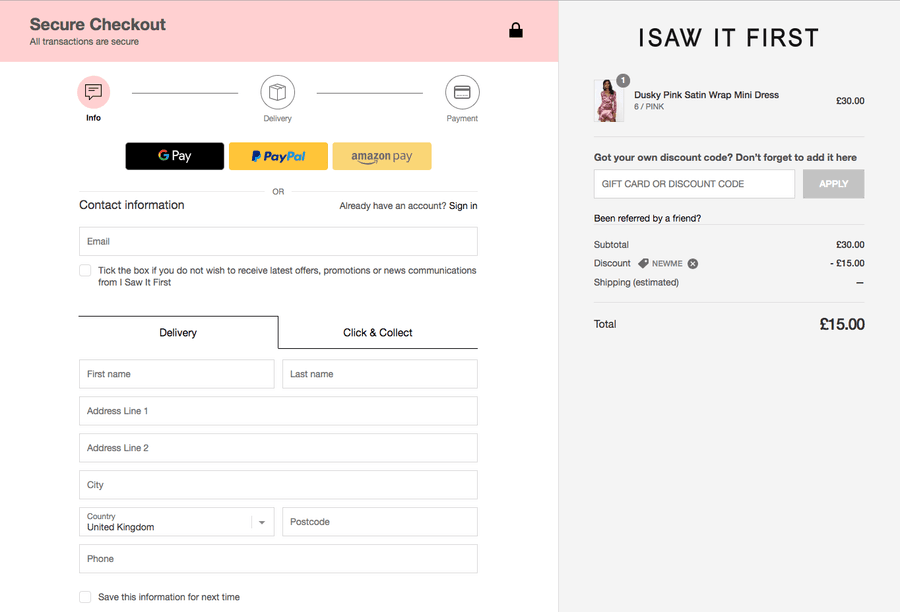Screen dimensions: 900x612
Task: Click the Delivery package step icon
Action: click(x=278, y=91)
